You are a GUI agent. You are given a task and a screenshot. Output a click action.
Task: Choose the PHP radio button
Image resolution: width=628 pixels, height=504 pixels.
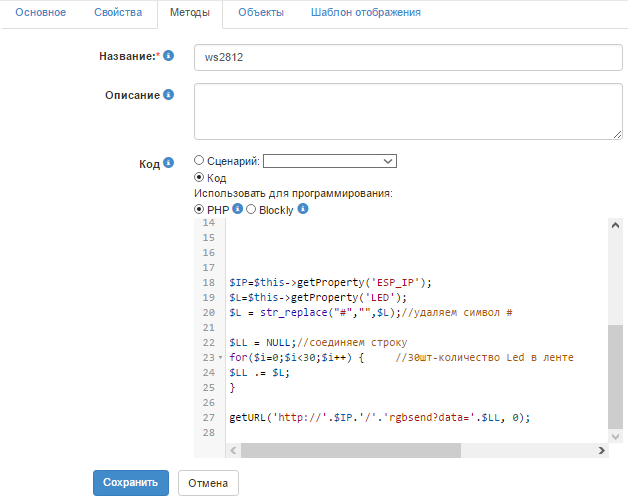coord(199,209)
